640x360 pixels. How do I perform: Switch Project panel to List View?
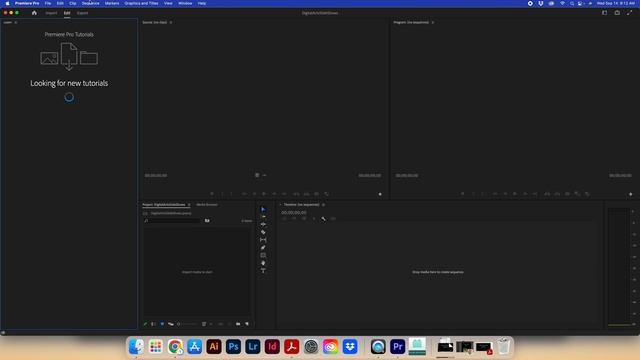coord(153,324)
